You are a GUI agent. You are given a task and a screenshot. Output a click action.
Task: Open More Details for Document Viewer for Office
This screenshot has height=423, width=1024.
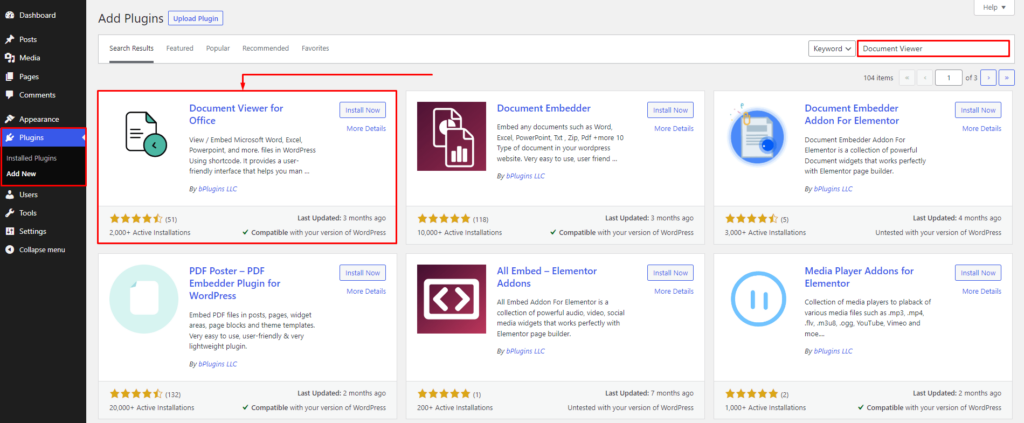click(x=366, y=129)
